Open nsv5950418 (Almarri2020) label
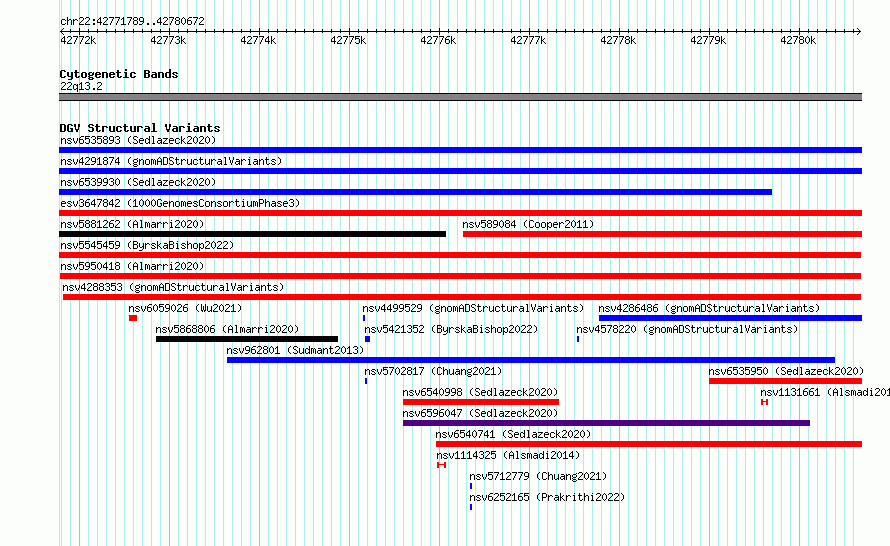Viewport: 890px width, 546px height. tap(132, 266)
